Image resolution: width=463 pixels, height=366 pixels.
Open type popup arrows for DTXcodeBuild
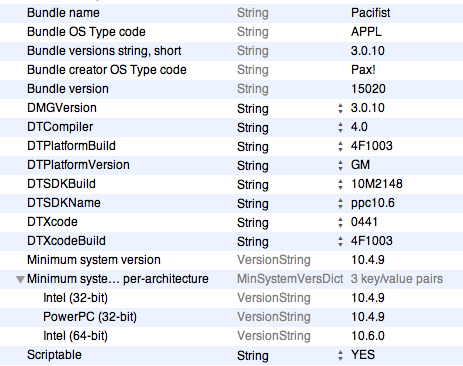pos(340,241)
